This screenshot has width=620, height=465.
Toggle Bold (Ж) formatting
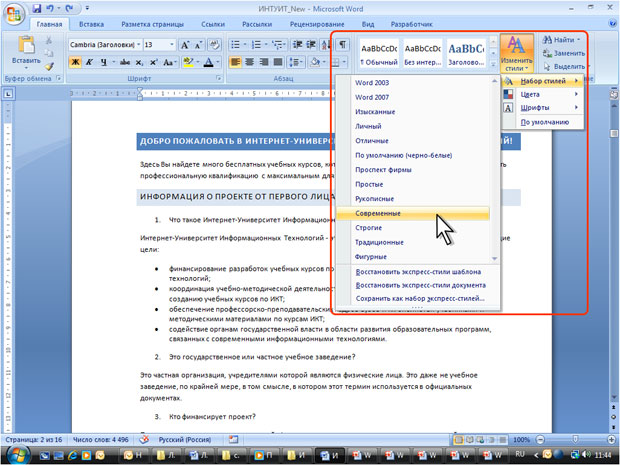click(x=75, y=62)
